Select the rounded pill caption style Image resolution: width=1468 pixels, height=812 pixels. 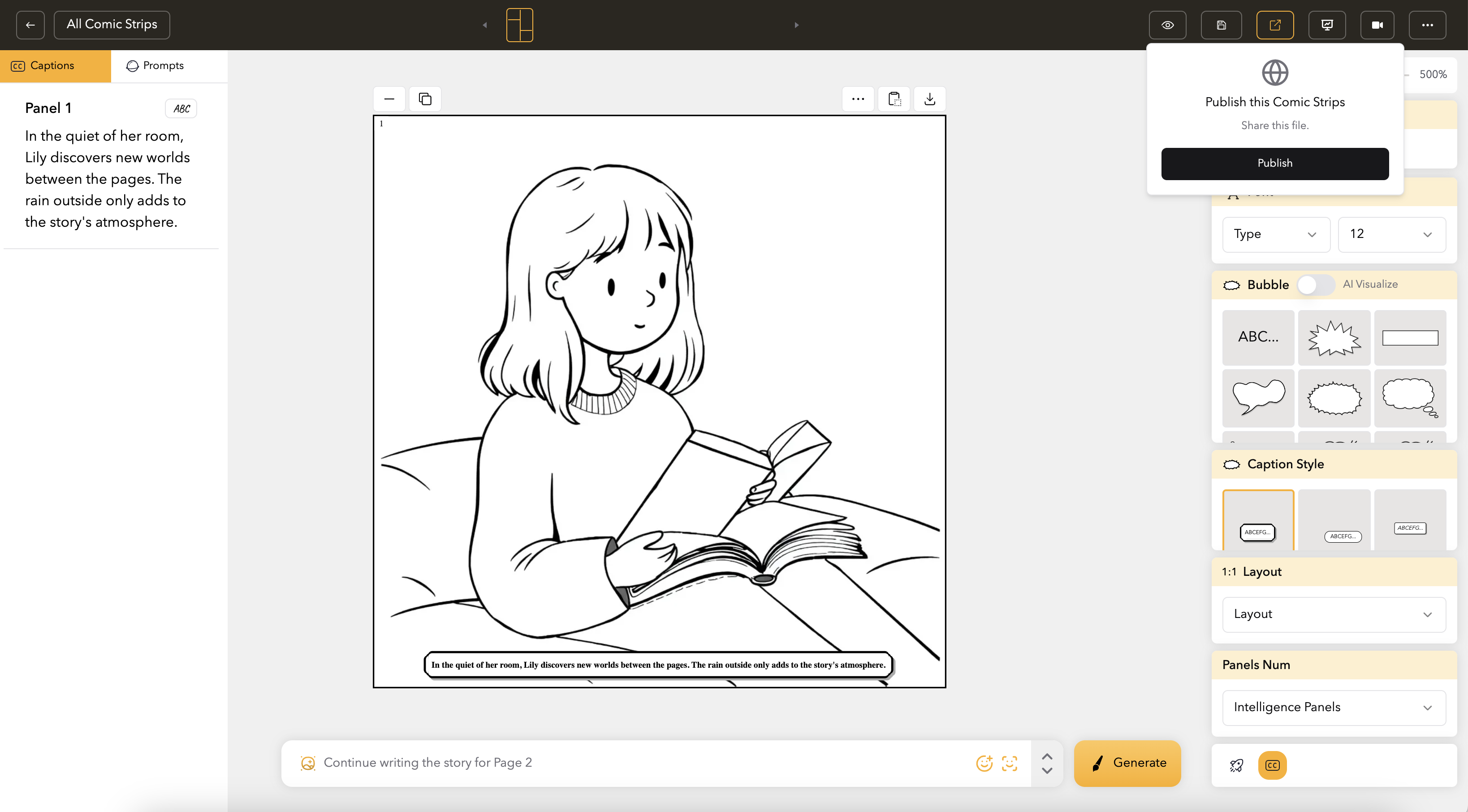(1334, 520)
